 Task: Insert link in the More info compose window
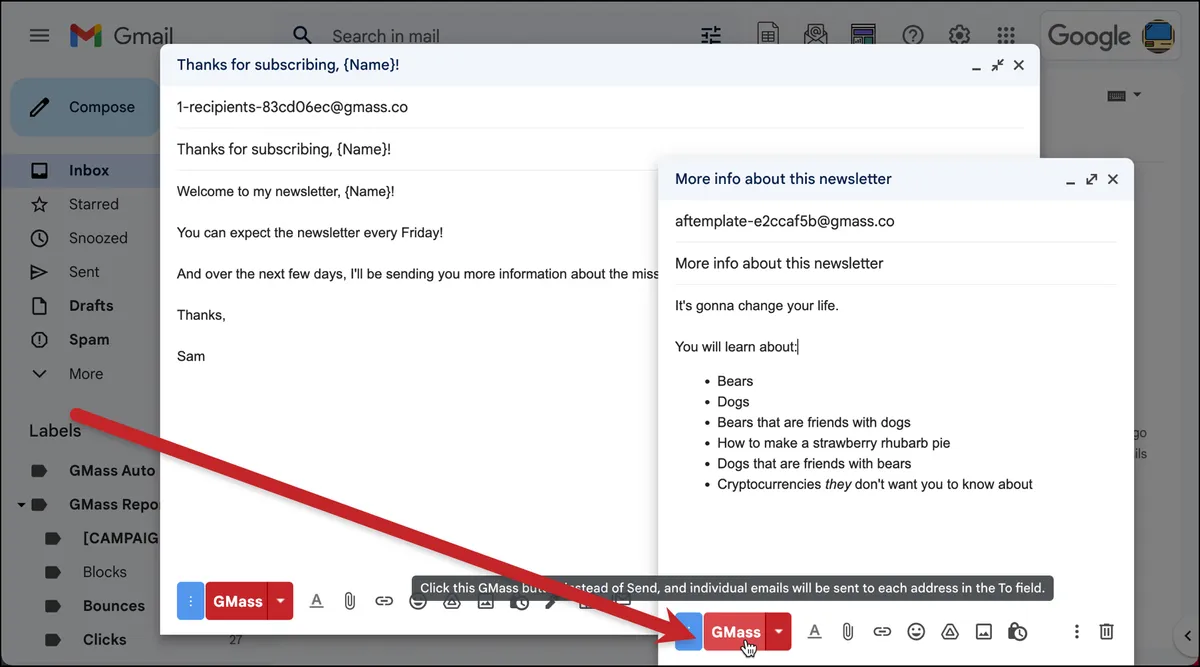[882, 632]
